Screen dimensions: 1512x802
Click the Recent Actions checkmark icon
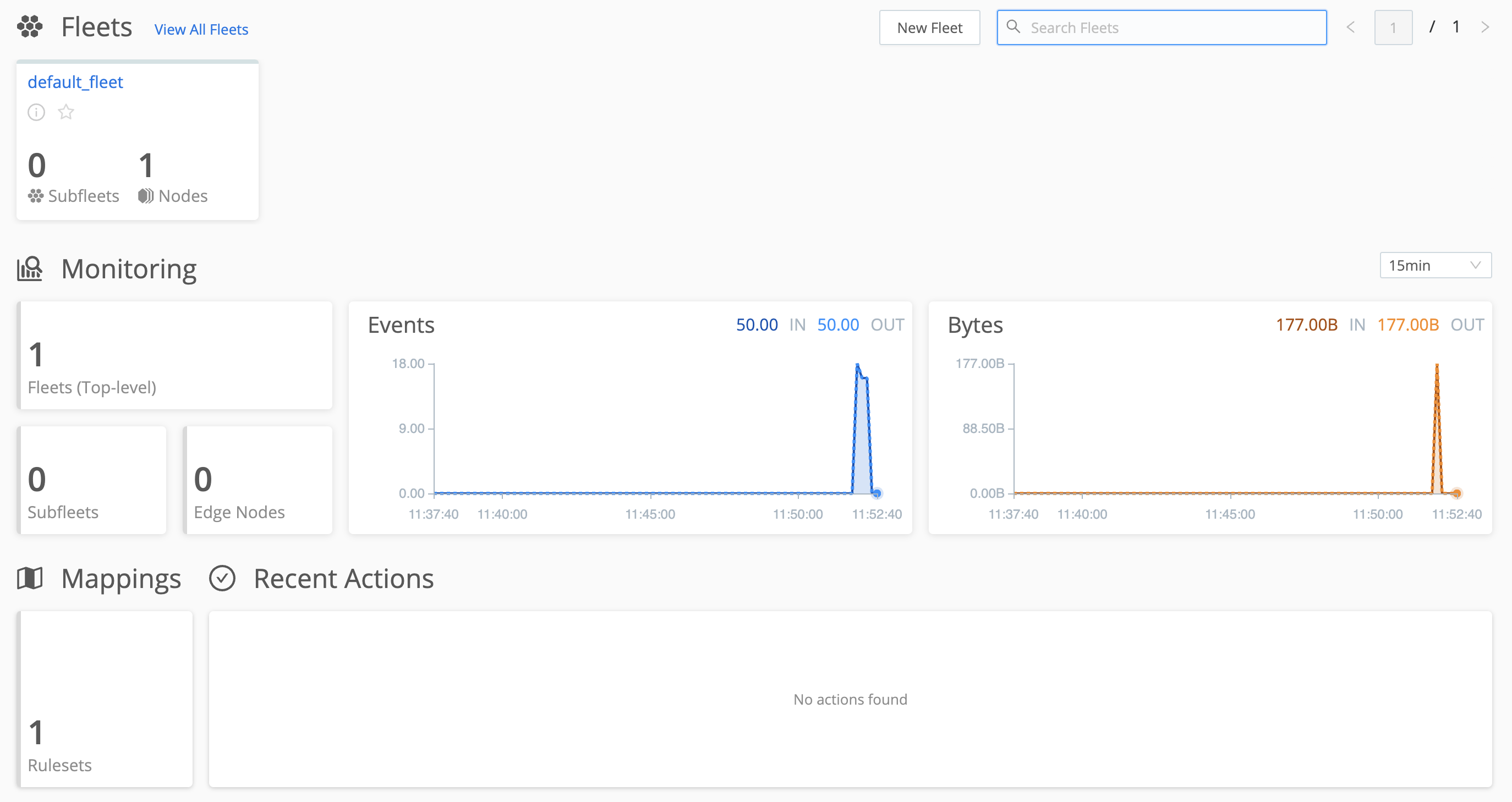(222, 579)
